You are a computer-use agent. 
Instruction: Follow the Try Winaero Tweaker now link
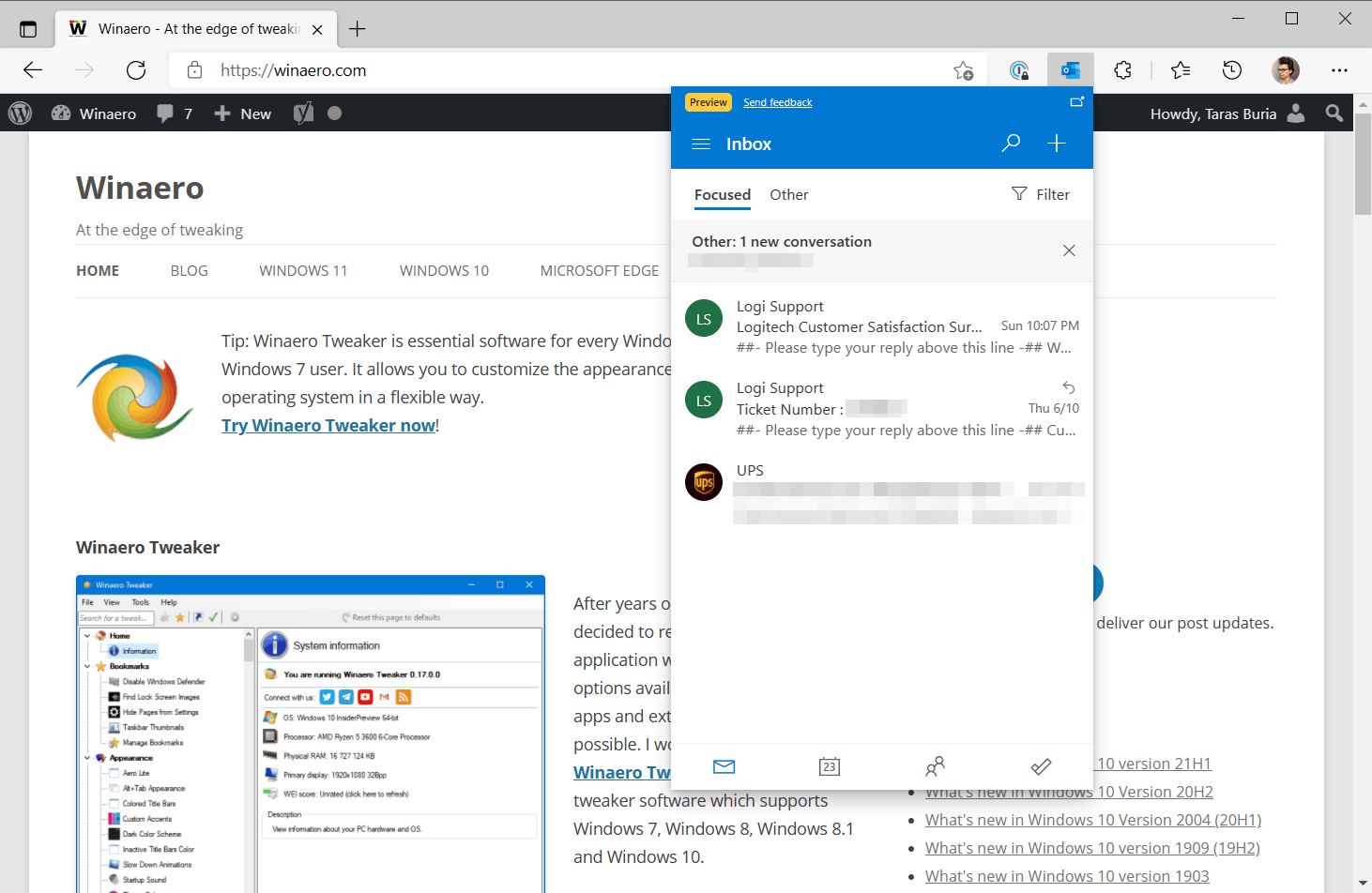[328, 425]
